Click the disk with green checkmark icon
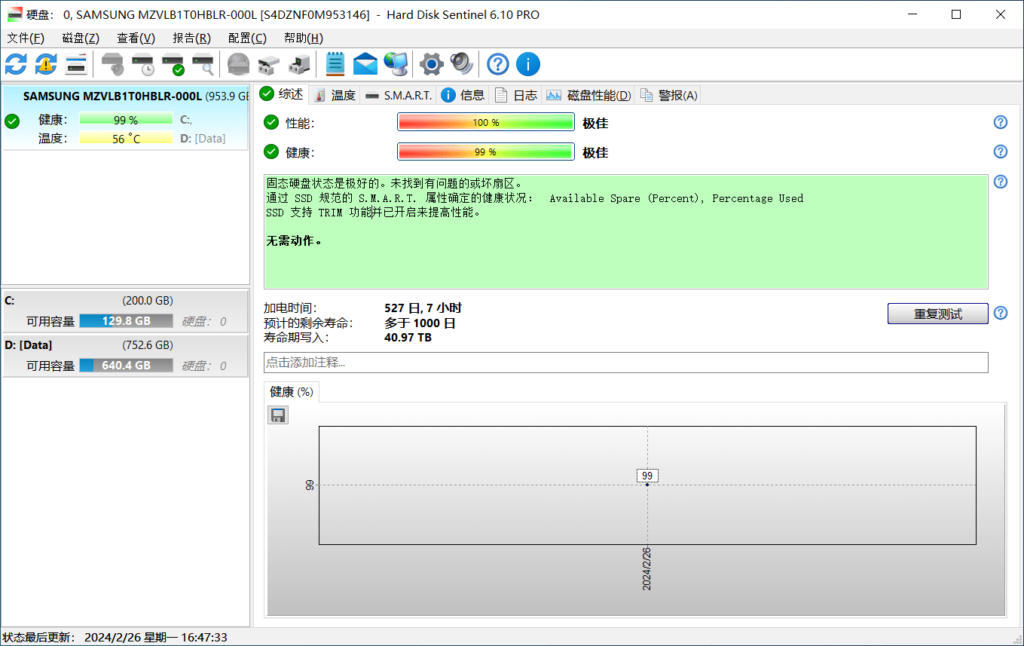The height and width of the screenshot is (646, 1024). coord(173,64)
